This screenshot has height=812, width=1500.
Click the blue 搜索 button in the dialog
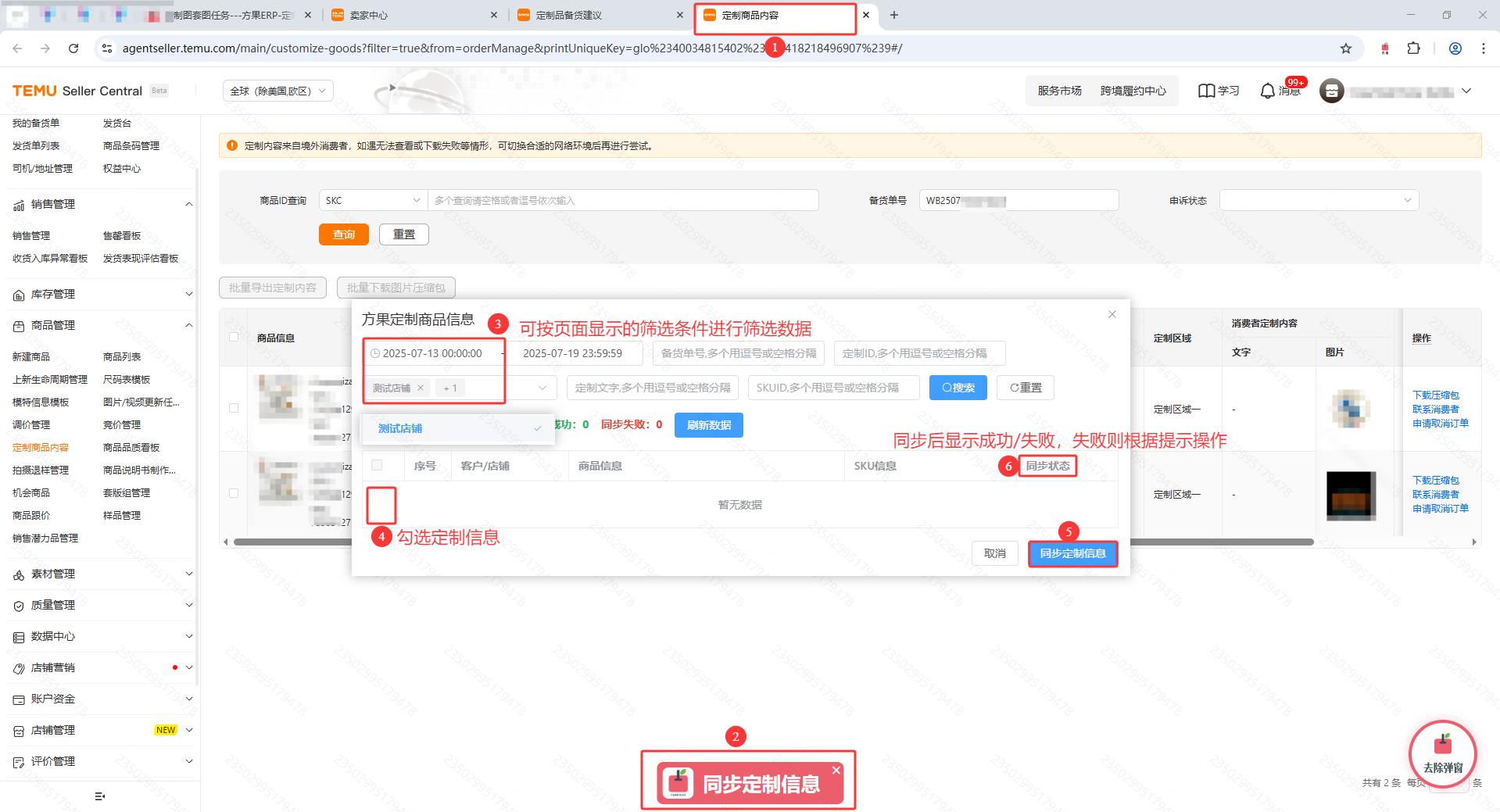[958, 388]
